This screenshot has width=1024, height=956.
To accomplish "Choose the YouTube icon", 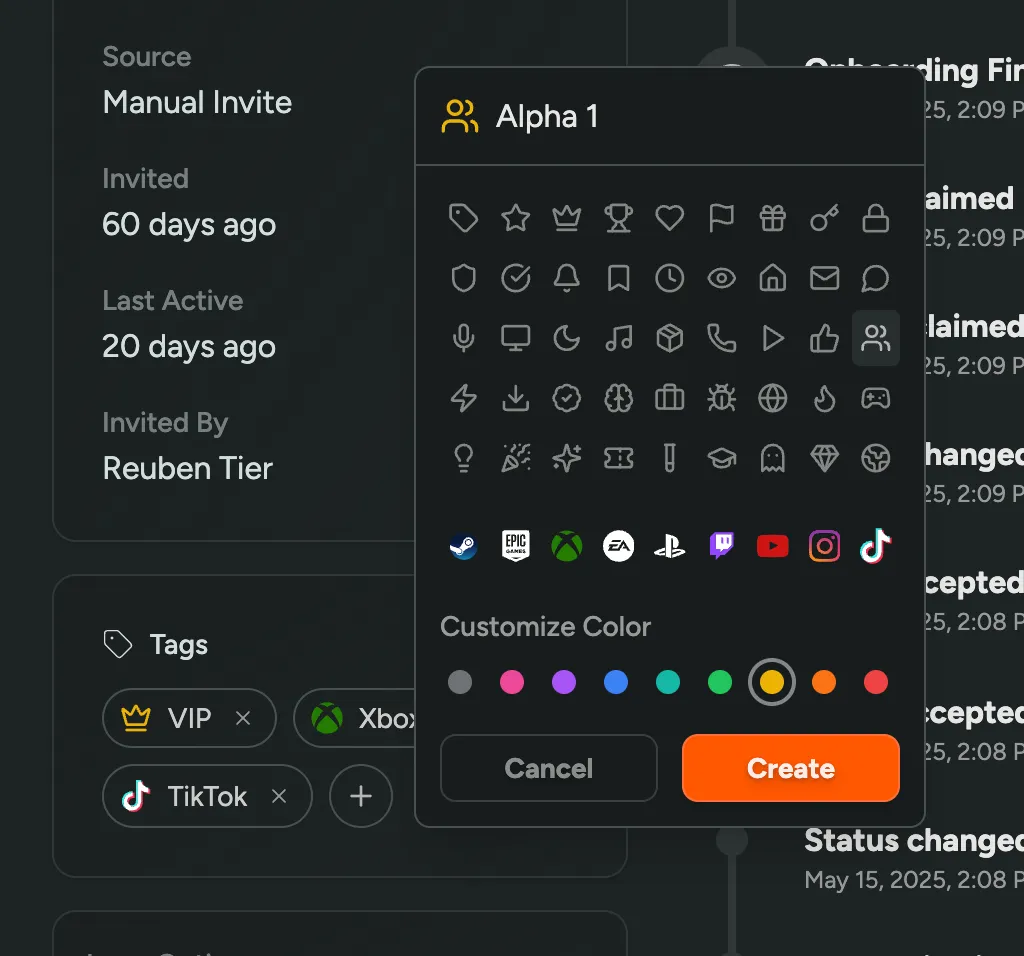I will coord(772,546).
